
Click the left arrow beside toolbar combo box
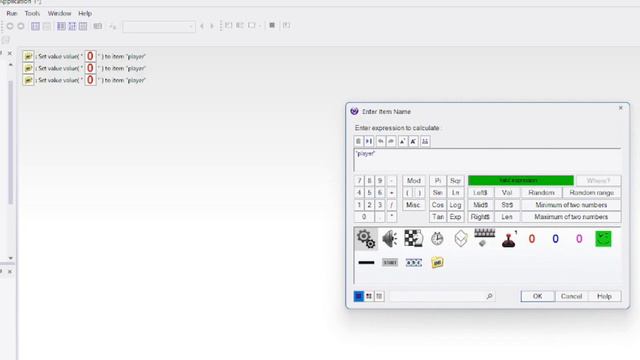point(202,26)
